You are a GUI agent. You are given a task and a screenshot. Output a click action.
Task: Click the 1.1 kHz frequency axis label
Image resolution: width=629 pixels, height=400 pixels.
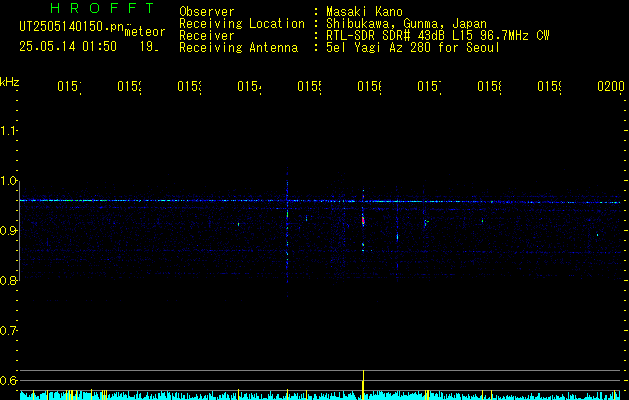point(8,130)
